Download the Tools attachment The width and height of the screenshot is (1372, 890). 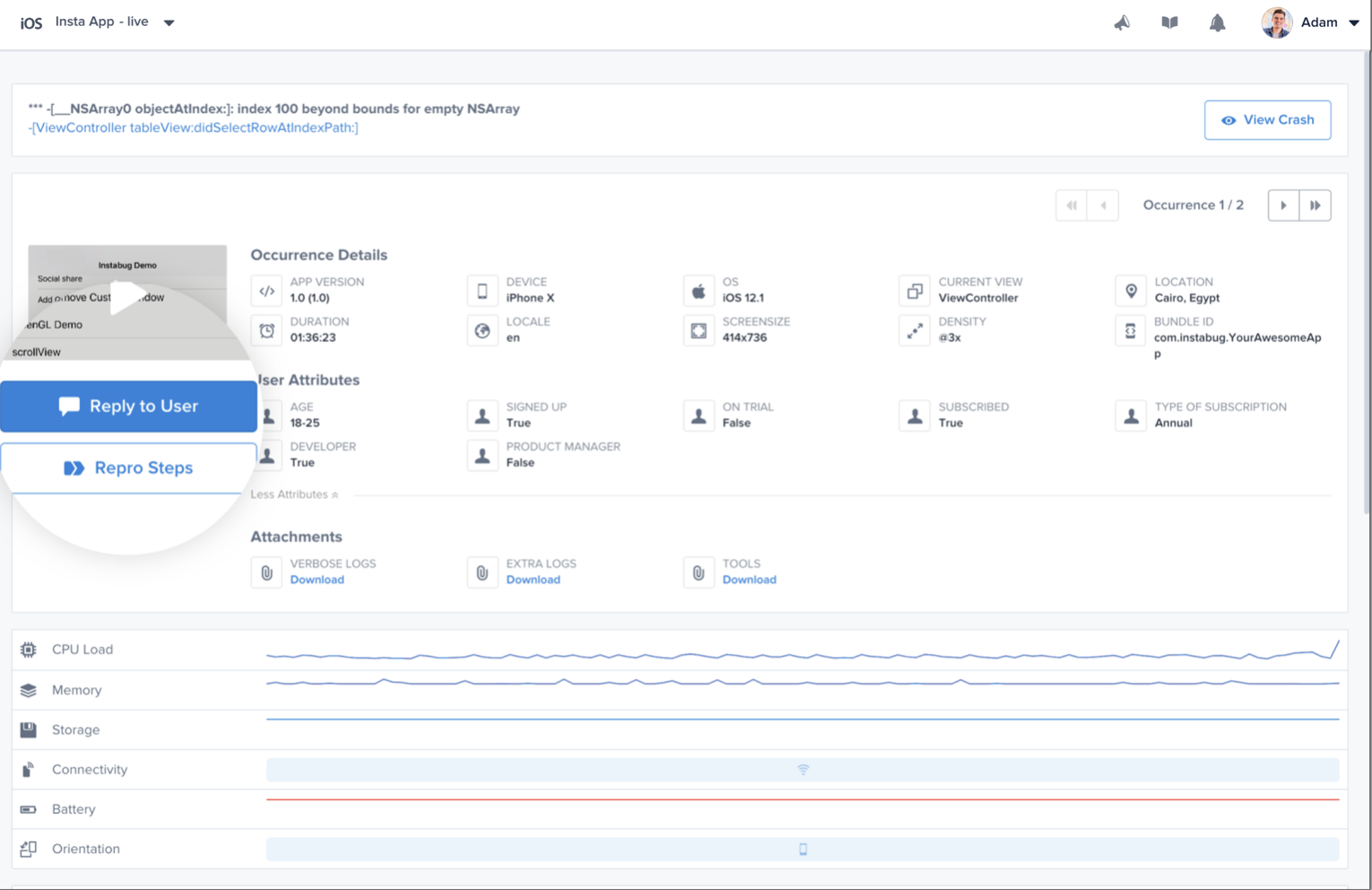click(749, 580)
